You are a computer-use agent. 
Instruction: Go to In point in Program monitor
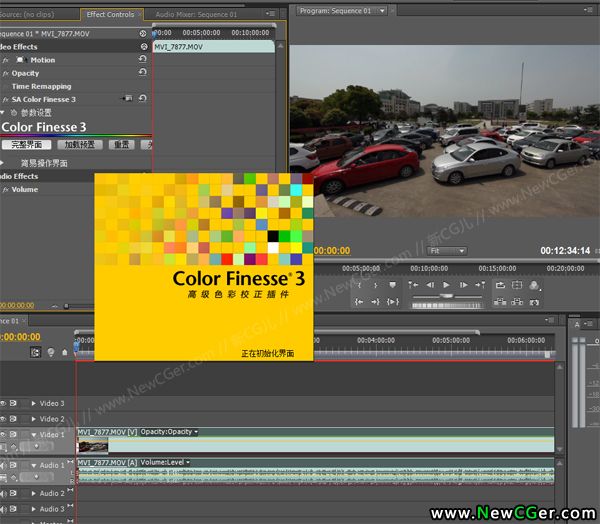(x=359, y=302)
